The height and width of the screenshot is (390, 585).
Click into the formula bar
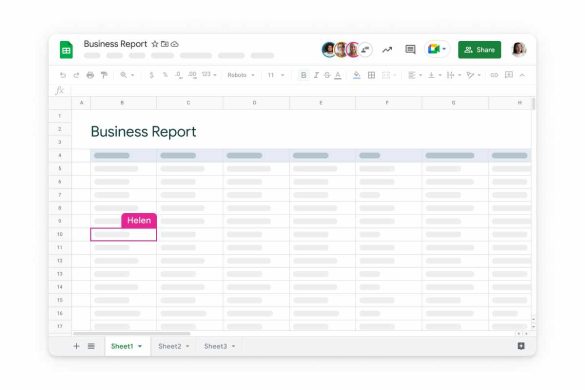pos(302,90)
